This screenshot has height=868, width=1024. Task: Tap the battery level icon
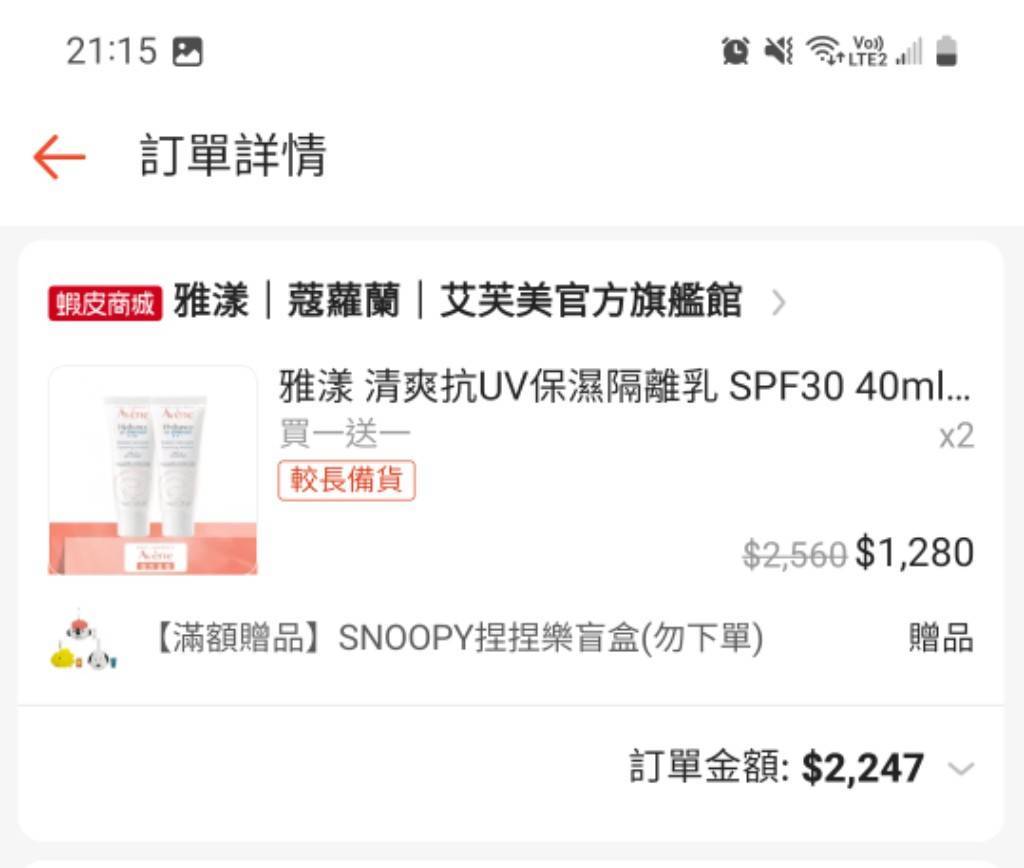[x=946, y=51]
